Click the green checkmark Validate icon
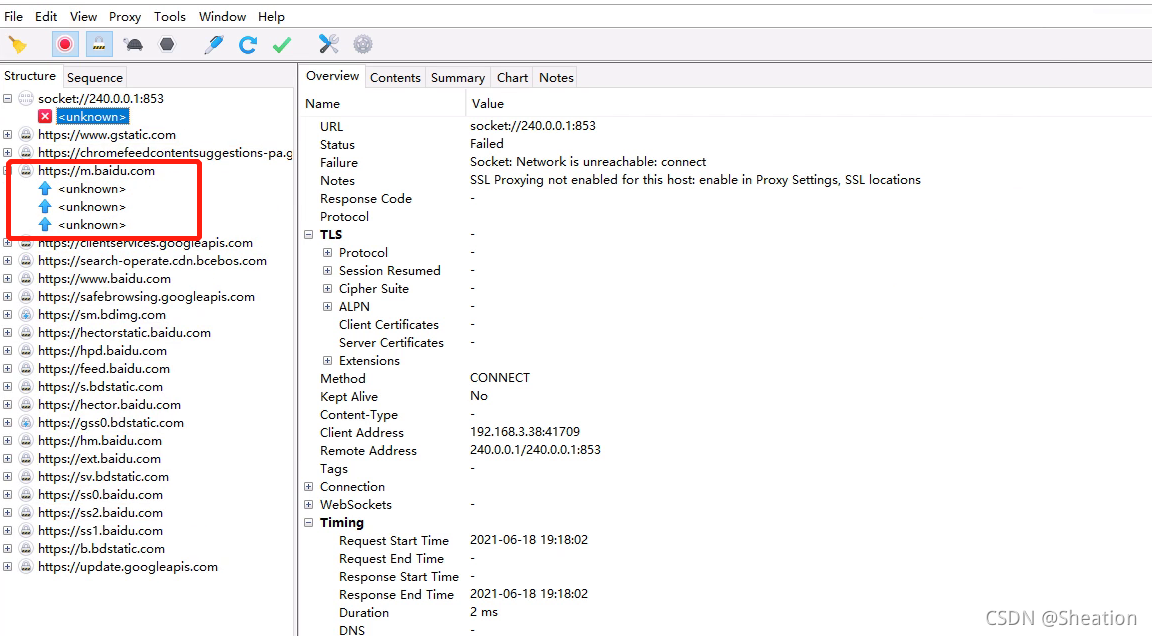The height and width of the screenshot is (636, 1152). 281,45
